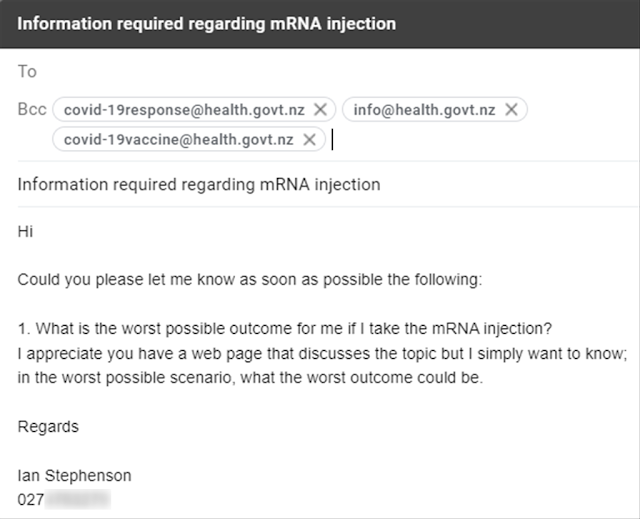This screenshot has height=519, width=640.
Task: Click the 'Hi' greeting line
Action: pyautogui.click(x=26, y=231)
